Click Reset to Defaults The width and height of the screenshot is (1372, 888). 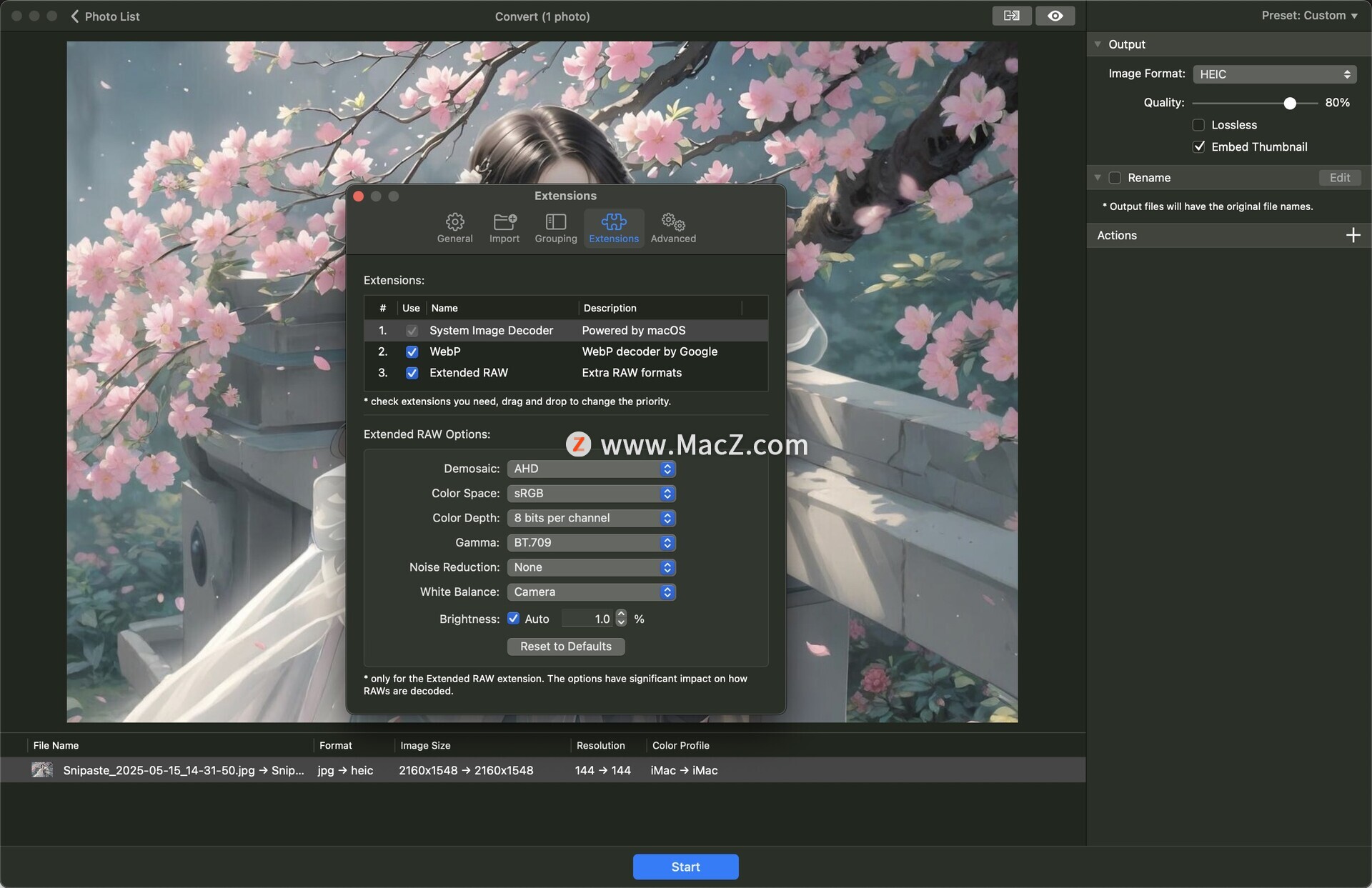[x=566, y=647]
